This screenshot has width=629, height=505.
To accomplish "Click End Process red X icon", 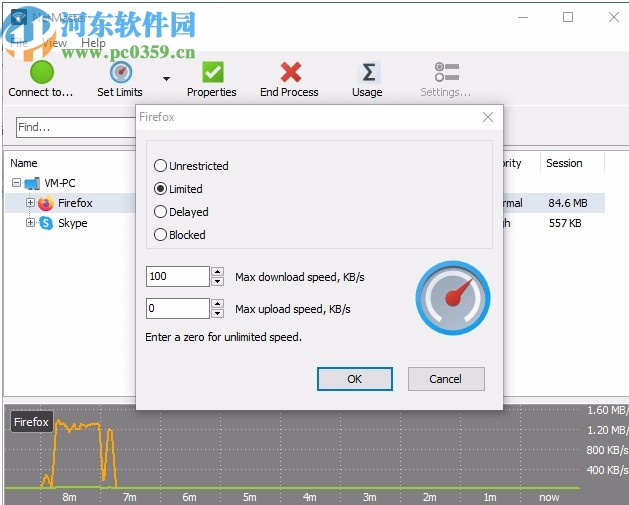I will point(291,72).
